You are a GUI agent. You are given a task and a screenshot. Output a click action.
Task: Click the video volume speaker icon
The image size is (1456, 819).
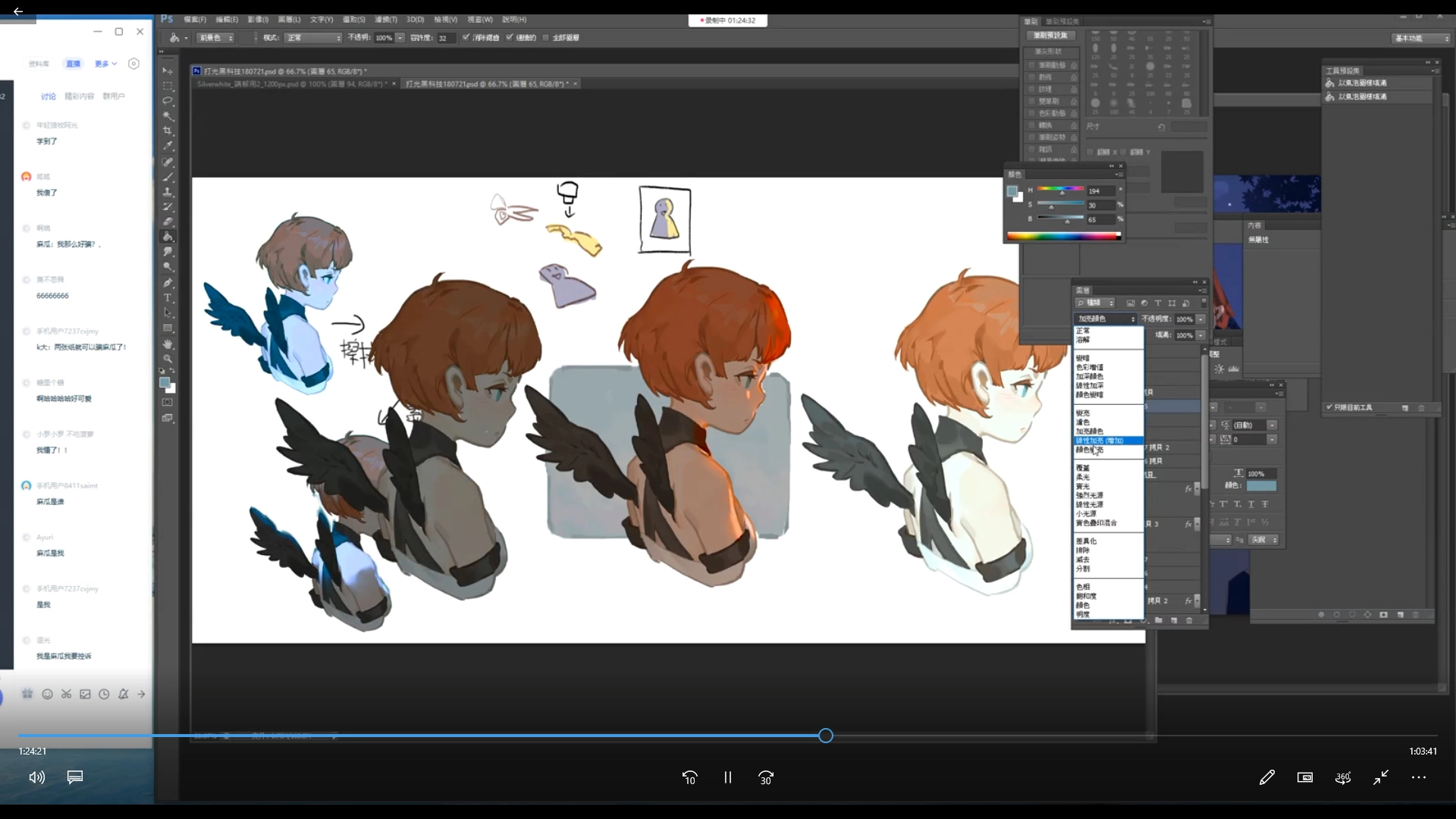(x=36, y=777)
